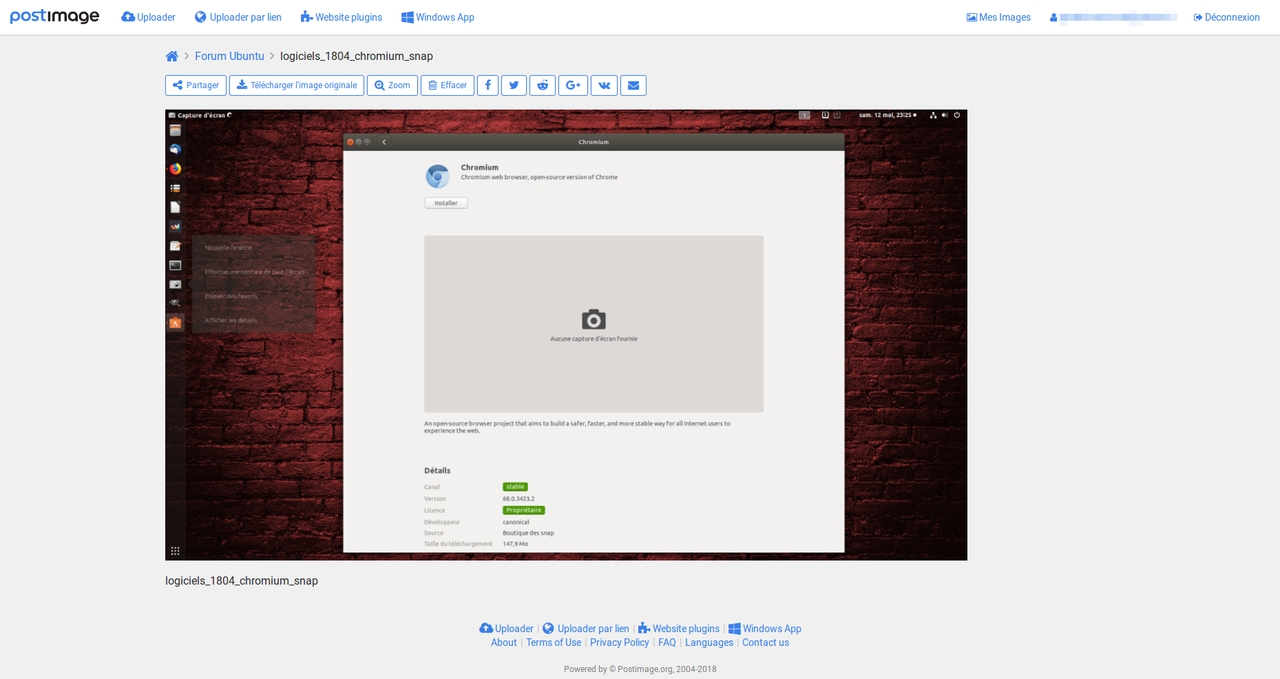Share image on Twitter
This screenshot has height=679, width=1280.
514,85
